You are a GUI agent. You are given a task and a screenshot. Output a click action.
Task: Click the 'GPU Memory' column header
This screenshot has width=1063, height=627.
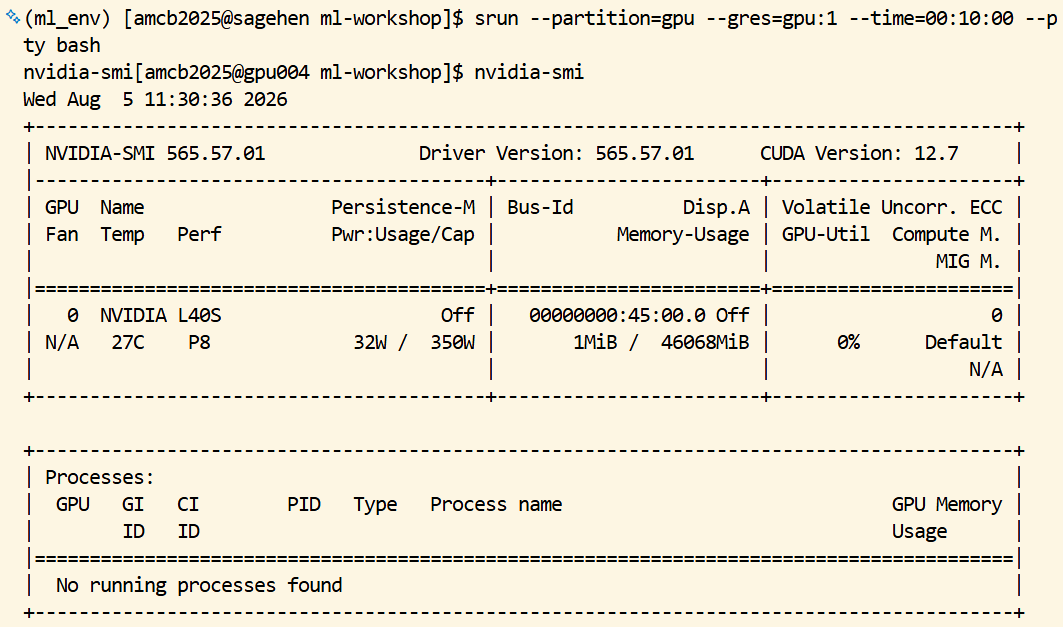(946, 505)
